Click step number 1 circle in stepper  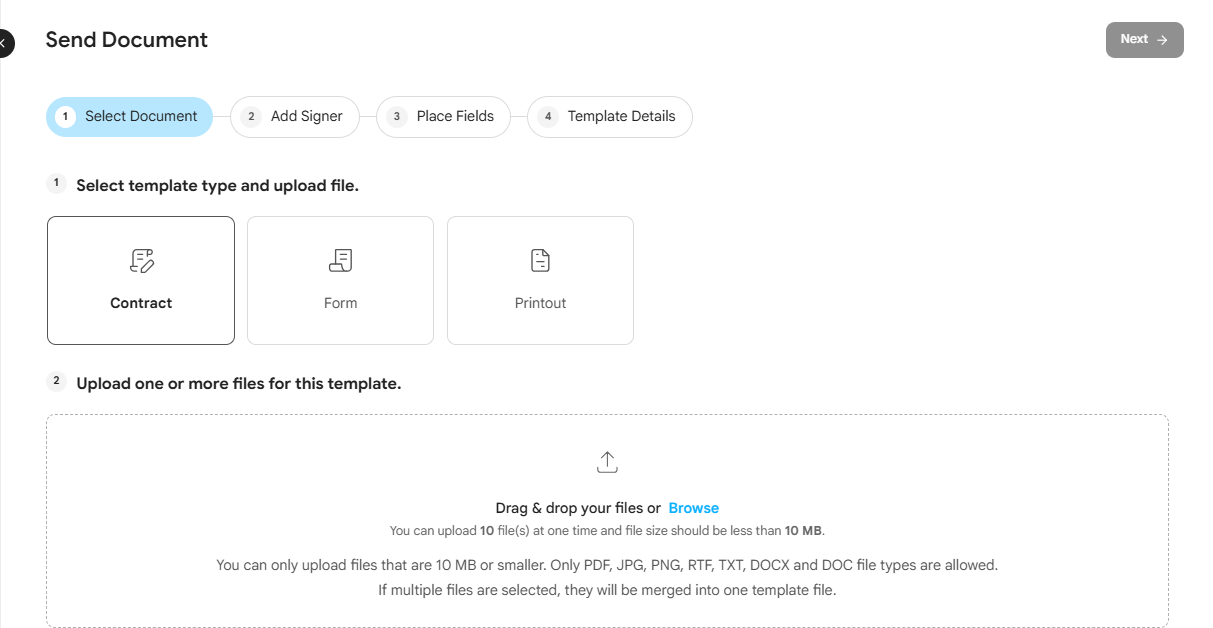66,117
